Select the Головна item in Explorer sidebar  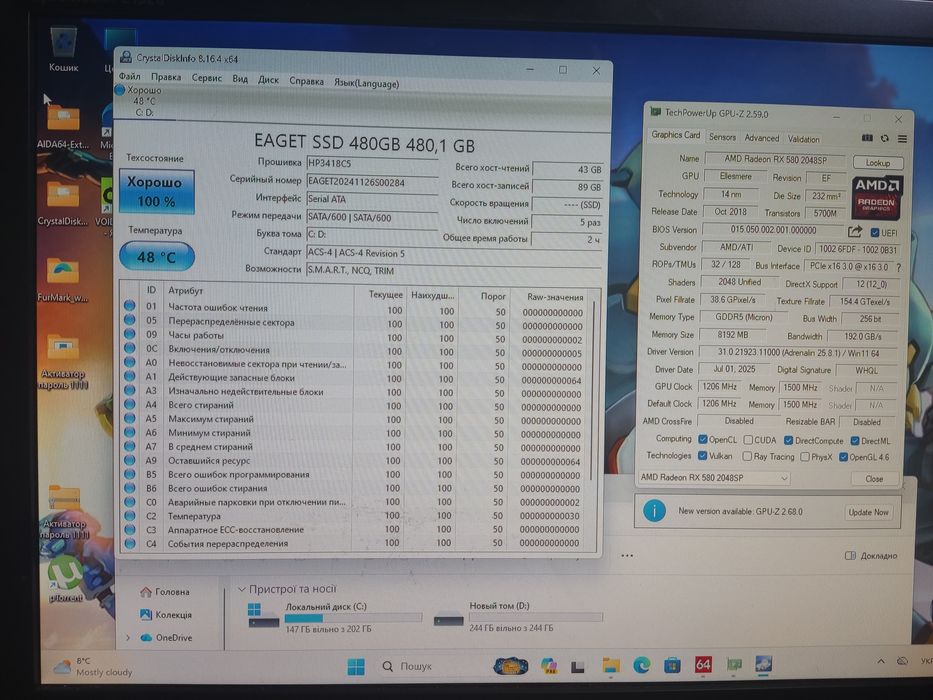coord(165,592)
